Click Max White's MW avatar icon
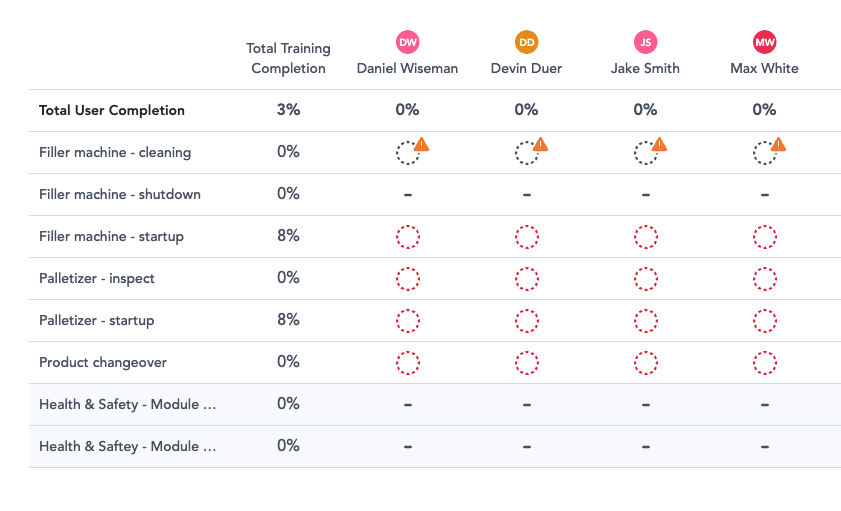Screen dimensions: 841x511 (x=765, y=42)
